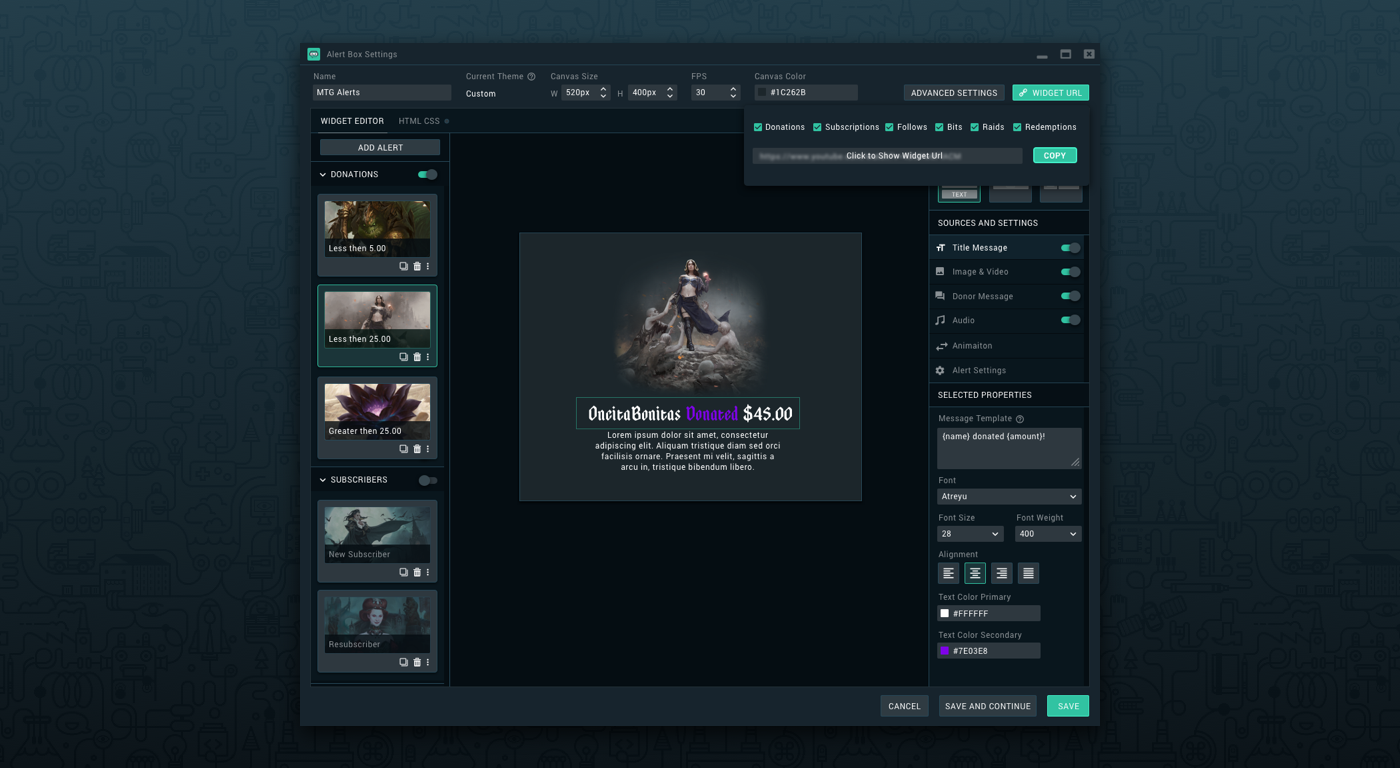Adjust canvas width stepper arrows
1400x768 pixels.
tap(603, 92)
